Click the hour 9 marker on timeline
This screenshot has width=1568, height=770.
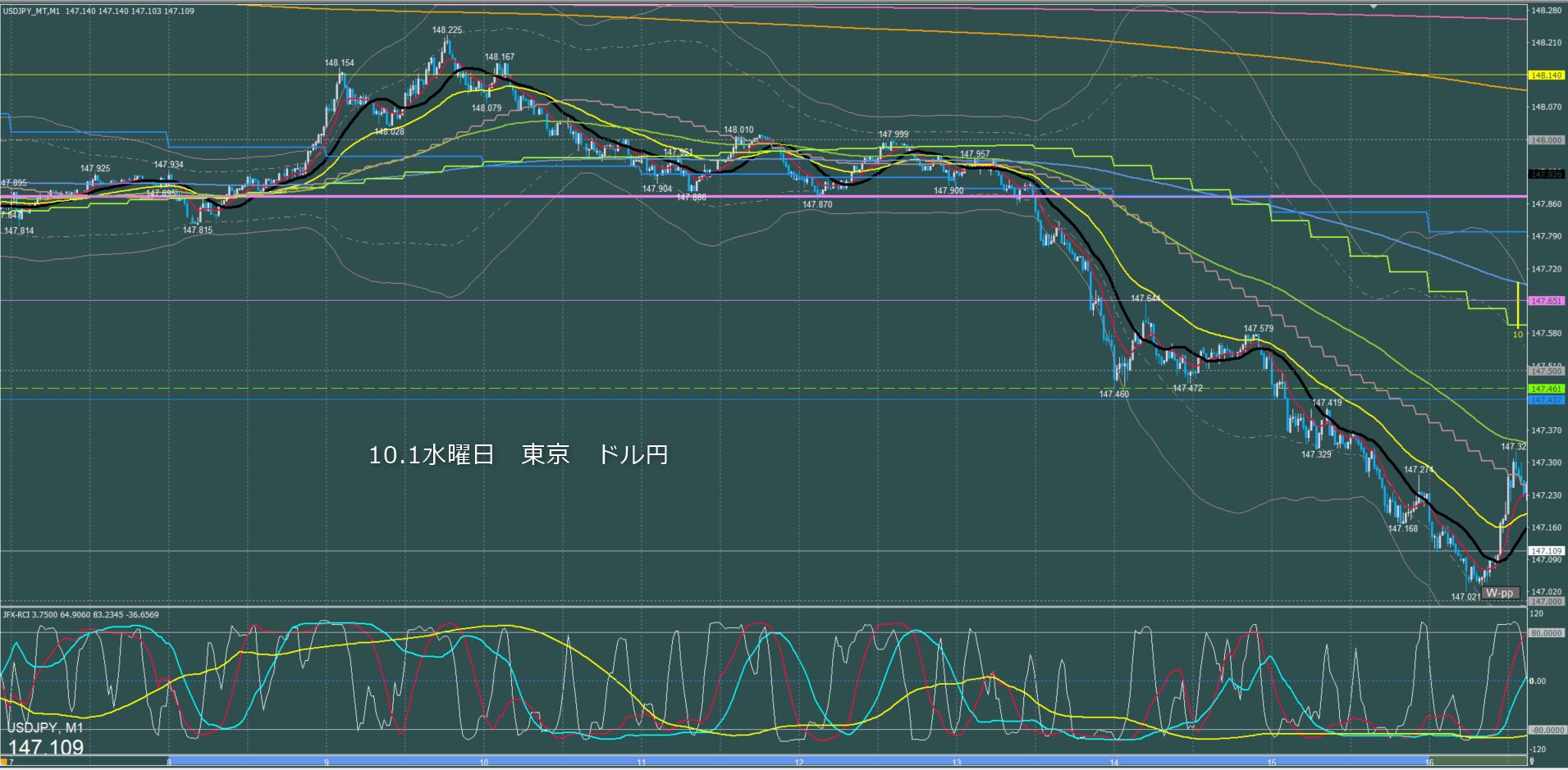(x=327, y=763)
